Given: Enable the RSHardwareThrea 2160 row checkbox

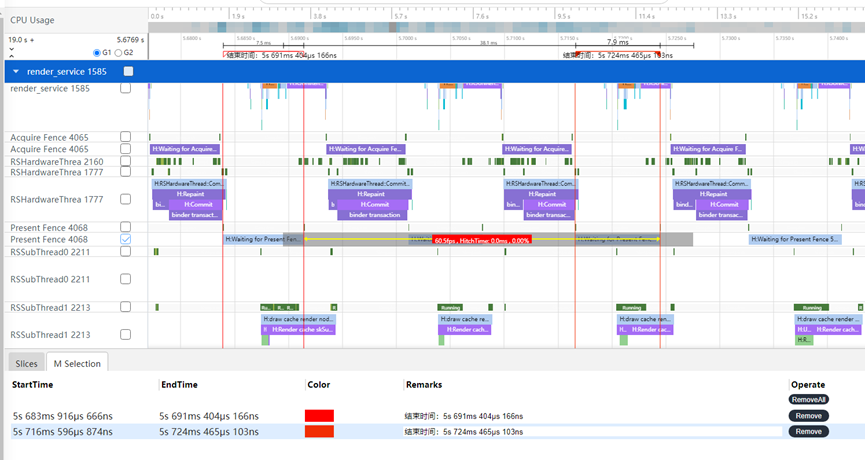Looking at the screenshot, I should pyautogui.click(x=125, y=161).
